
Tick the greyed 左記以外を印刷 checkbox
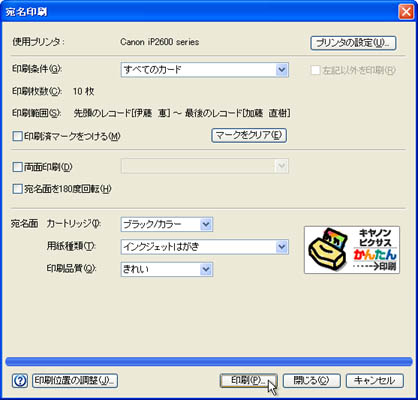(315, 70)
